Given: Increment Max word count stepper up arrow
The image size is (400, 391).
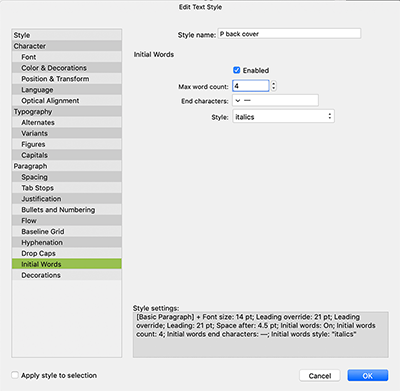Looking at the screenshot, I should point(274,83).
